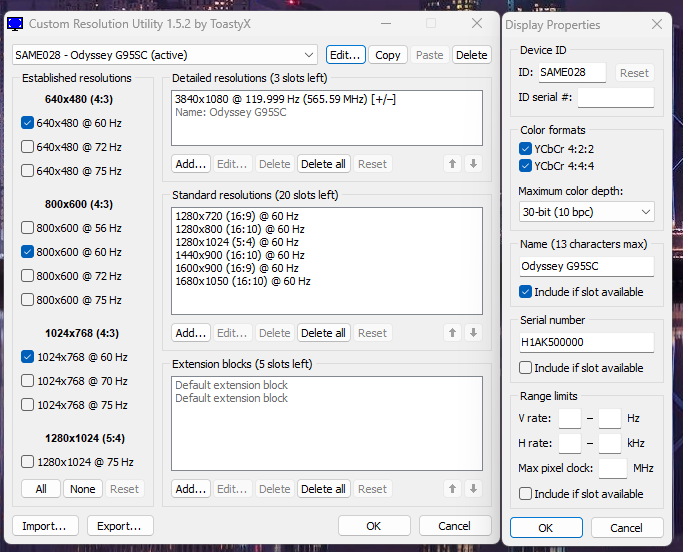Viewport: 683px width, 552px height.
Task: Click Delete all under Standard resolutions
Action: (323, 333)
